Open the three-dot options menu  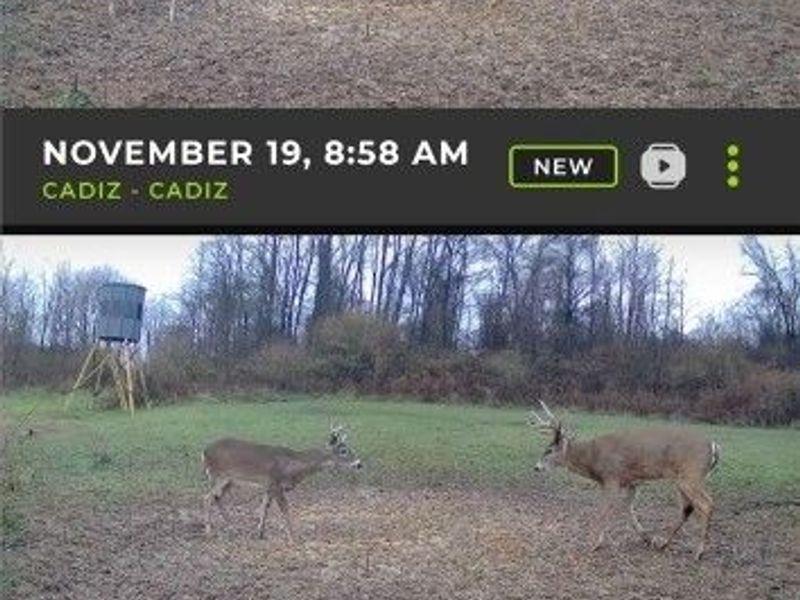733,166
